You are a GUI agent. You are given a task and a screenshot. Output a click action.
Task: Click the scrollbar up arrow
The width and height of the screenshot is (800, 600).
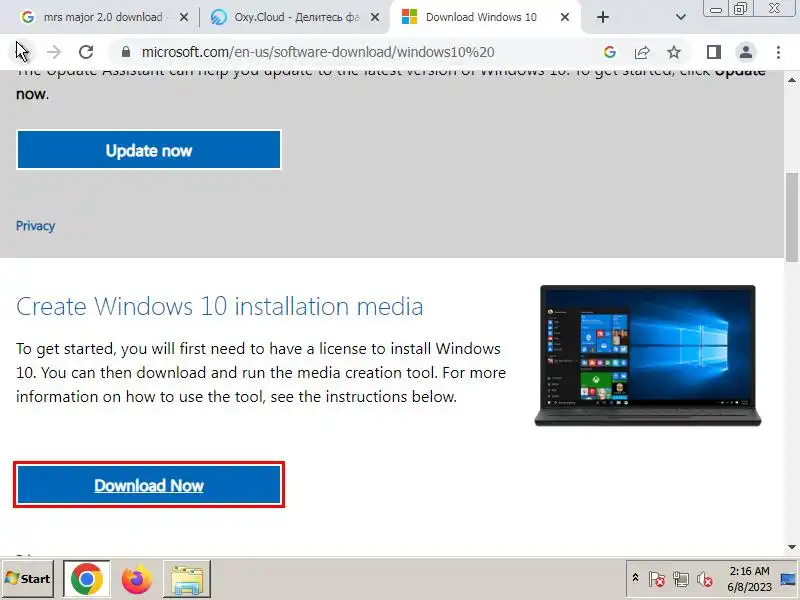pyautogui.click(x=792, y=80)
